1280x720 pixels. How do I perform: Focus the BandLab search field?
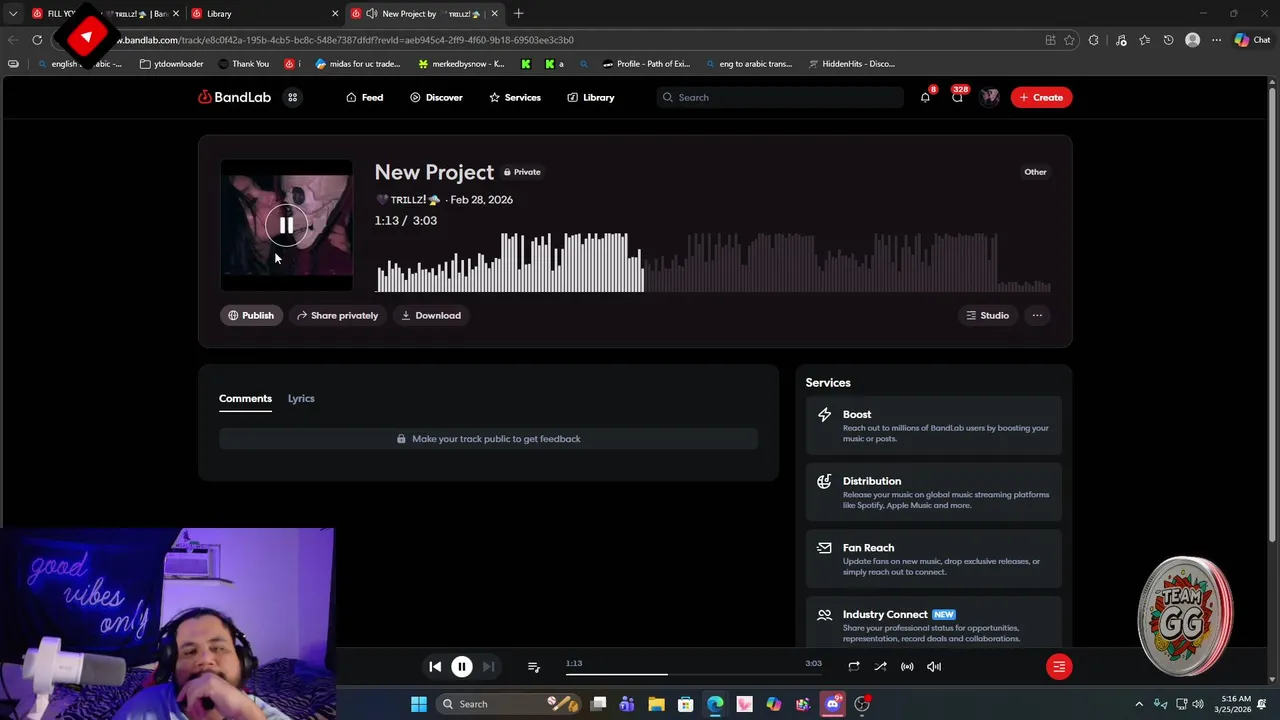point(780,97)
